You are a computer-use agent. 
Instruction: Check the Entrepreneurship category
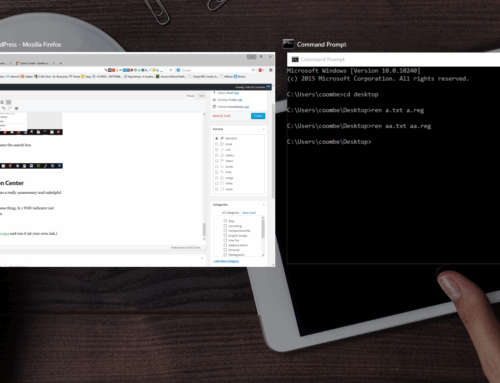pyautogui.click(x=225, y=230)
